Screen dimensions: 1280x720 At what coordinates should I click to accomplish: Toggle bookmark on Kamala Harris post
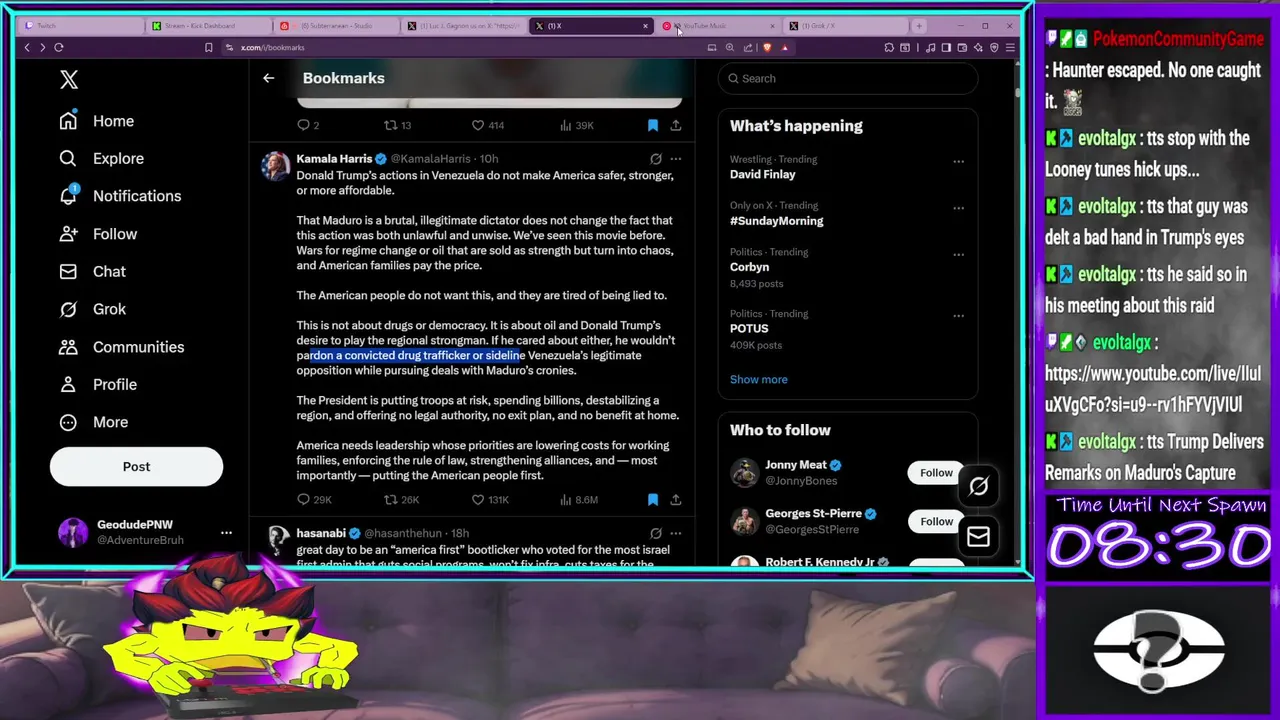[652, 500]
